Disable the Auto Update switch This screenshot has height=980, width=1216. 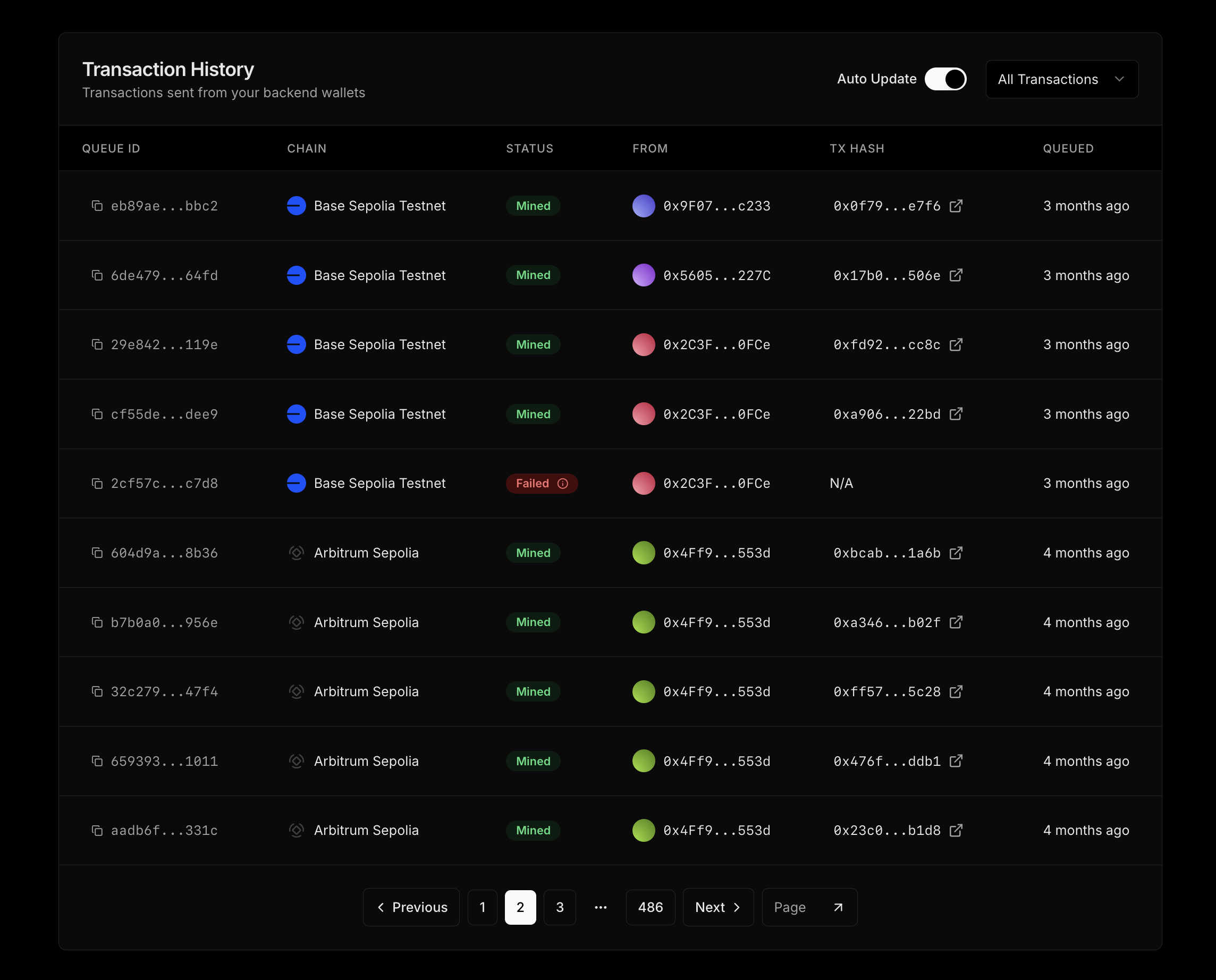pyautogui.click(x=945, y=79)
